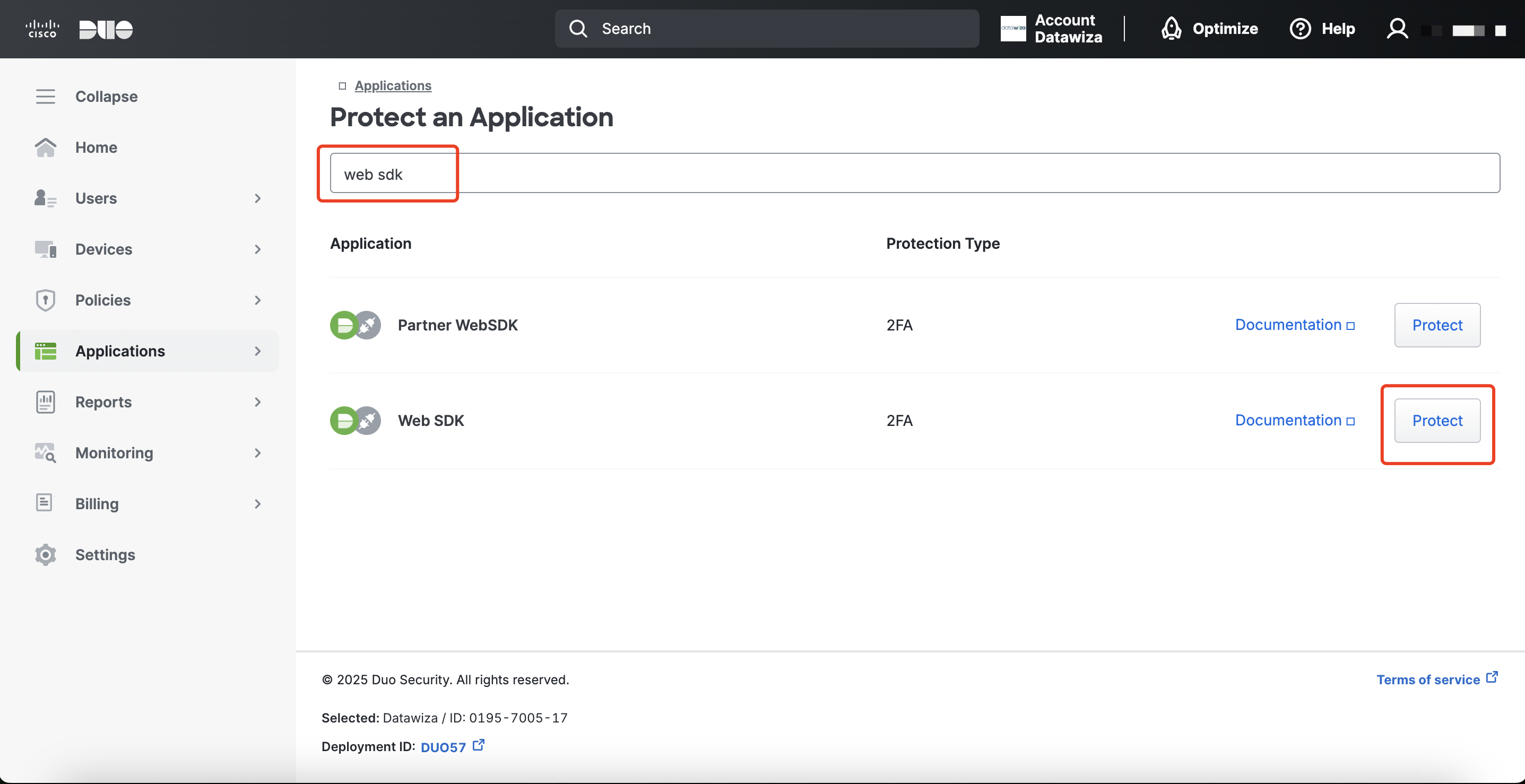This screenshot has width=1525, height=784.
Task: Follow the Applications breadcrumb link
Action: tap(393, 86)
